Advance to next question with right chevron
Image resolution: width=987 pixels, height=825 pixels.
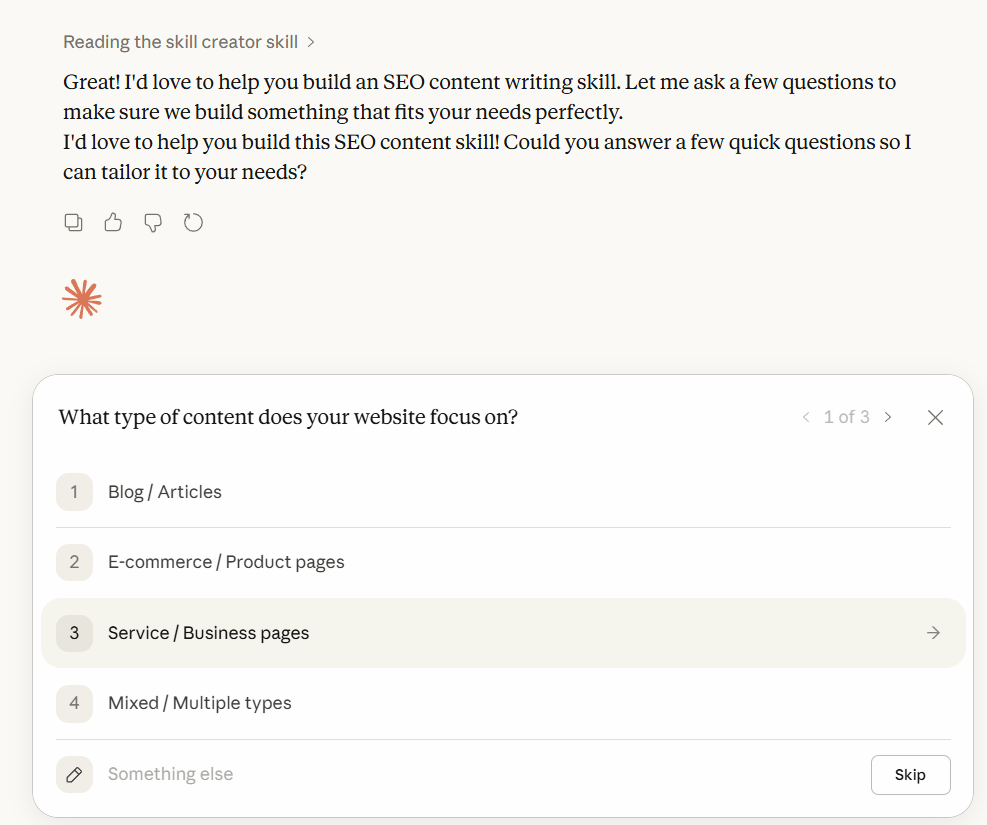coord(888,417)
